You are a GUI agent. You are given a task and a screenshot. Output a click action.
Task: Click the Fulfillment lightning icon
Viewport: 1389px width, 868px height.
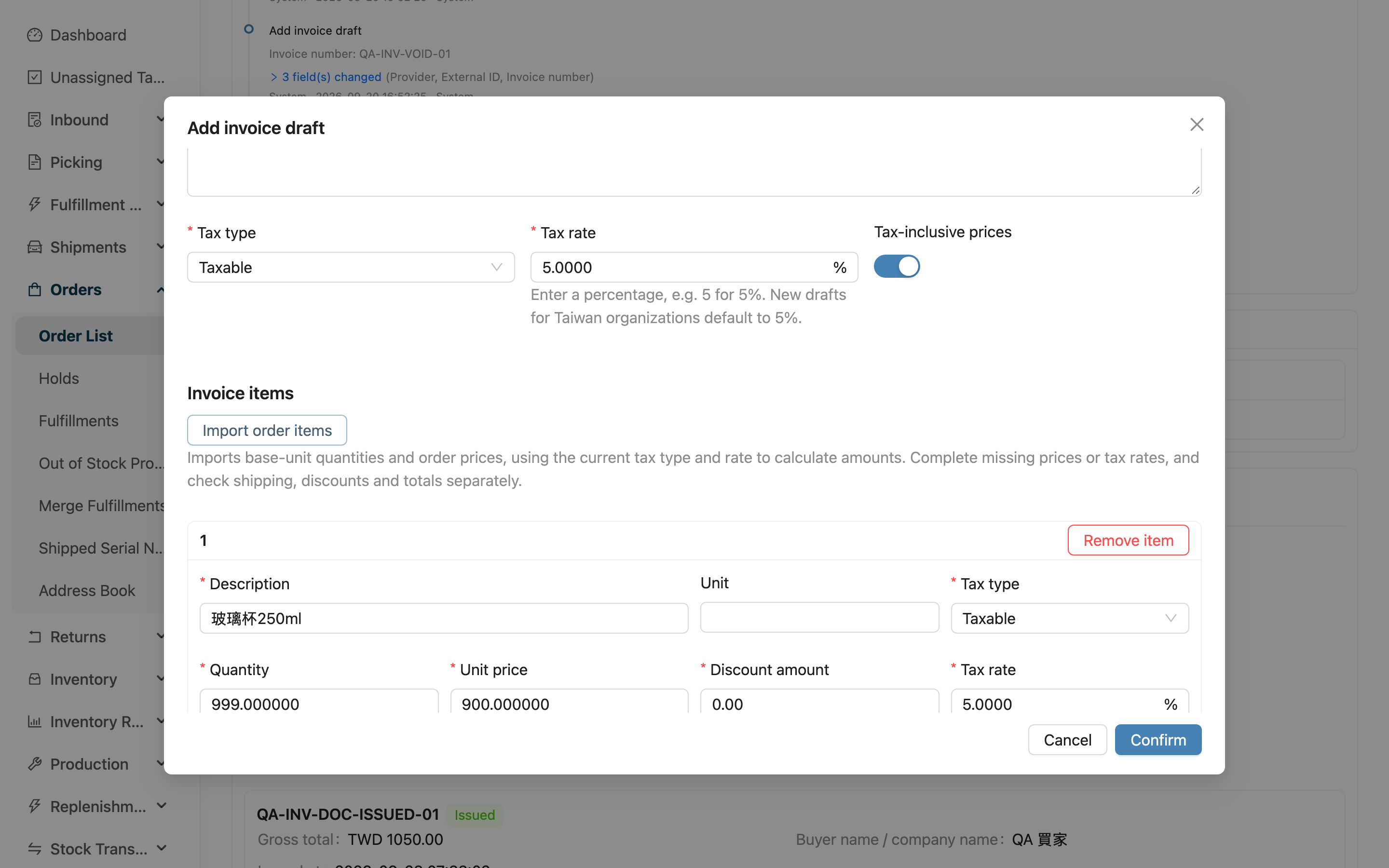[x=34, y=204]
